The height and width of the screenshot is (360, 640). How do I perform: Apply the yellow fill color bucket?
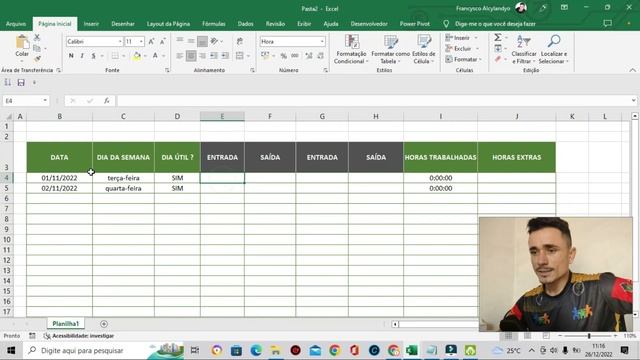coord(137,56)
